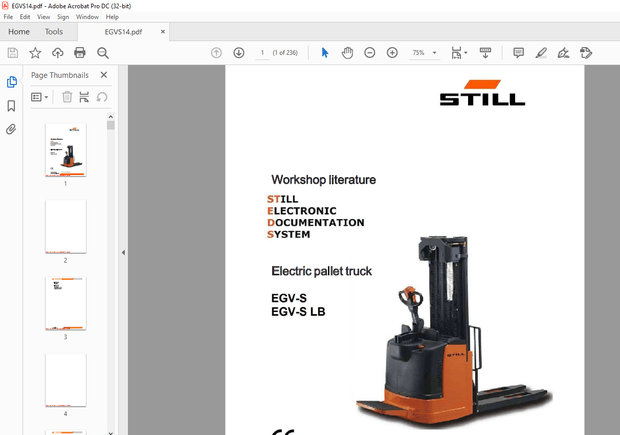Screen dimensions: 620x435
Task: Open the Page Thumbnails sidebar icon
Action: 11,82
